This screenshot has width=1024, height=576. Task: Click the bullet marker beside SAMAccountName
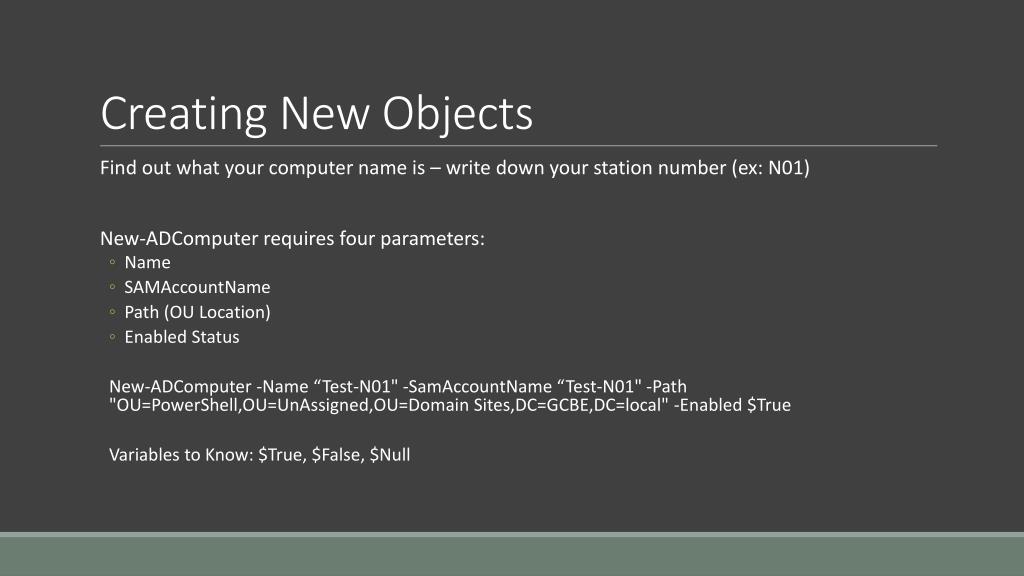click(x=112, y=287)
